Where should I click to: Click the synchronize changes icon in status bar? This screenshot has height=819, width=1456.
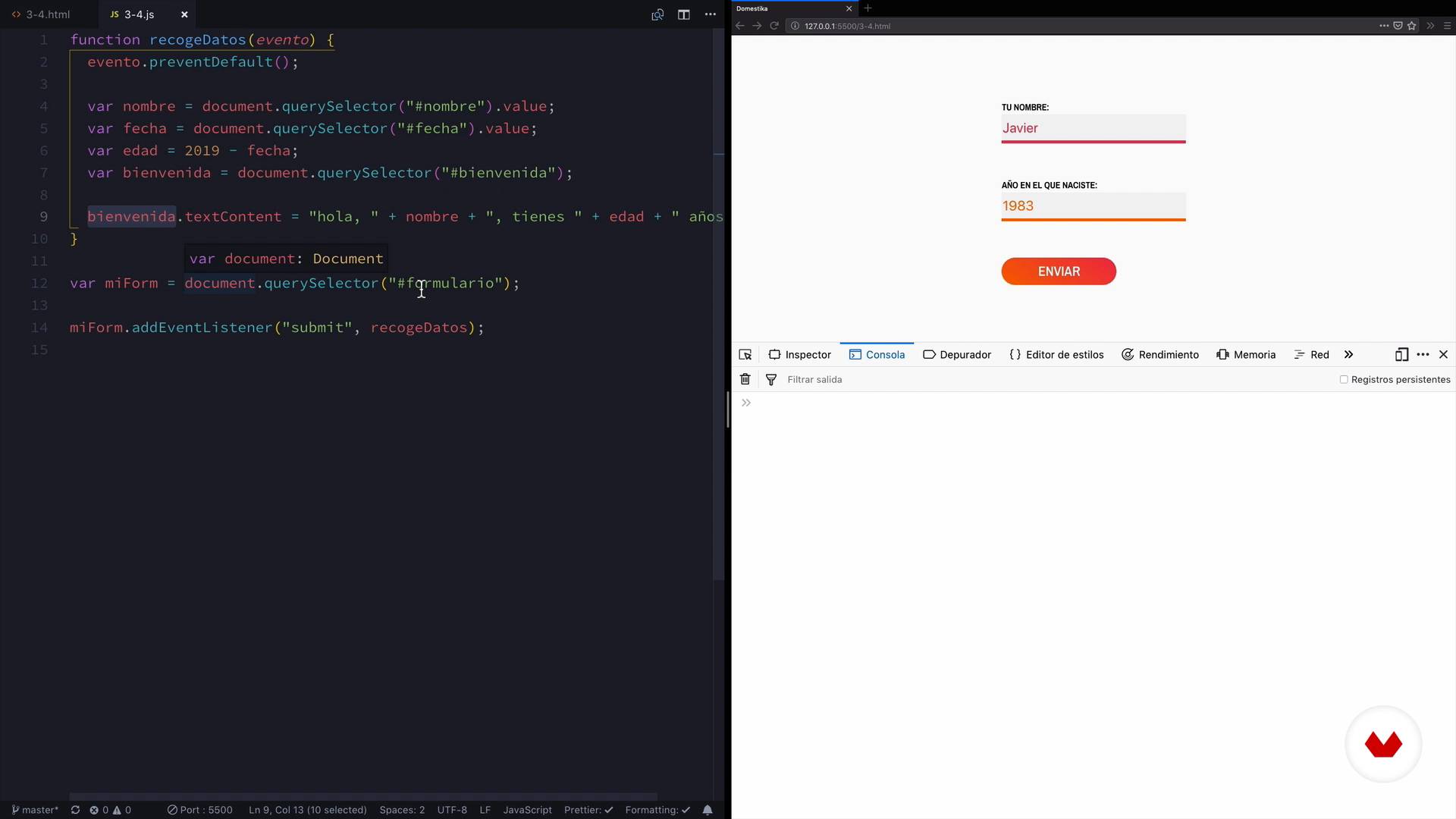tap(75, 810)
